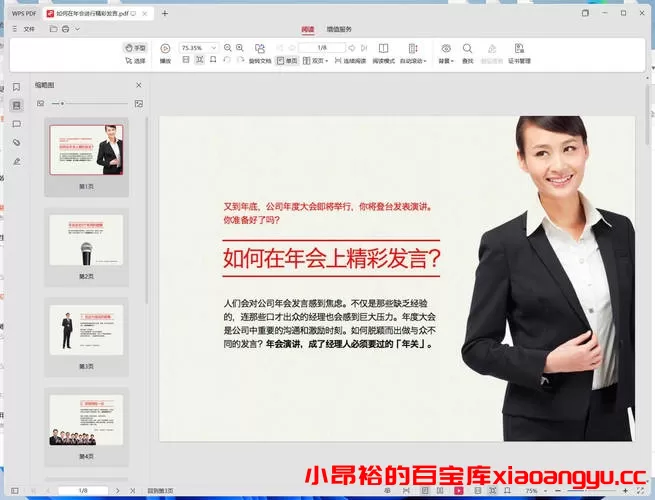
Task: Switch to the Select (选择) tool
Action: [135, 61]
